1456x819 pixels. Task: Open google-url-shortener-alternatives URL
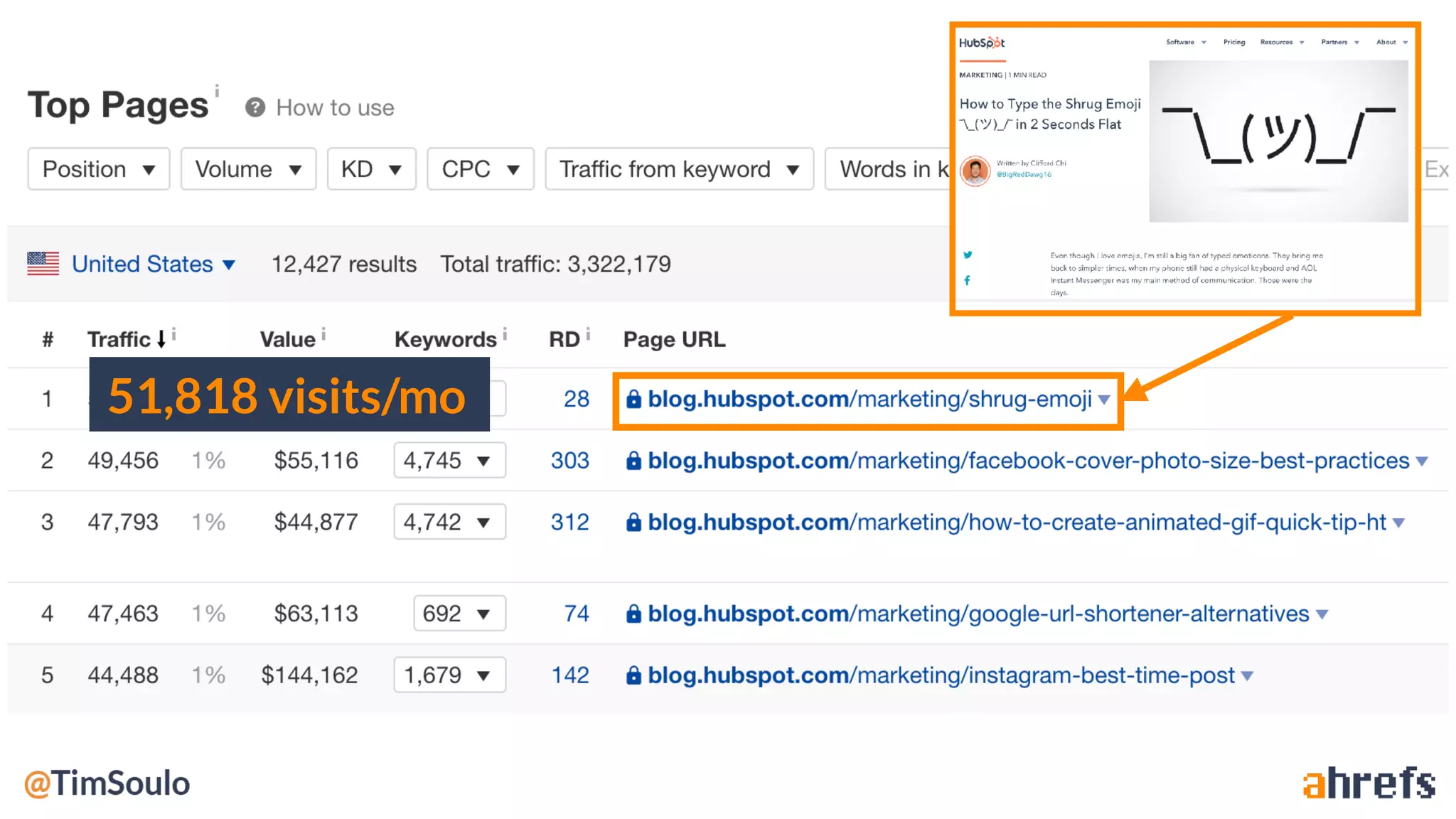tap(978, 613)
